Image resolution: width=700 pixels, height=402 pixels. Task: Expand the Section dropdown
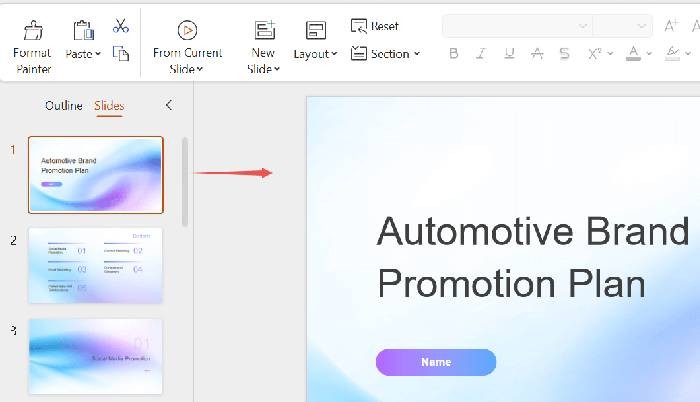click(386, 54)
